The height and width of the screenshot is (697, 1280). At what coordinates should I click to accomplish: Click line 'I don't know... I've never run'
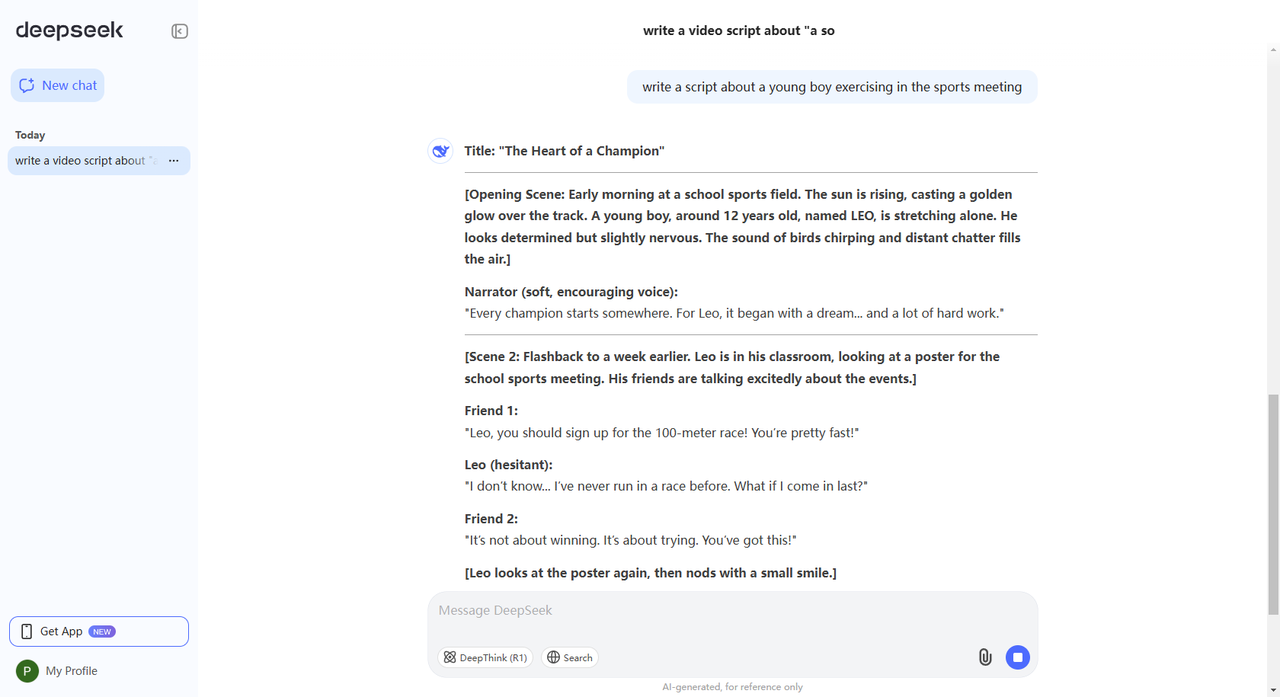tap(666, 486)
